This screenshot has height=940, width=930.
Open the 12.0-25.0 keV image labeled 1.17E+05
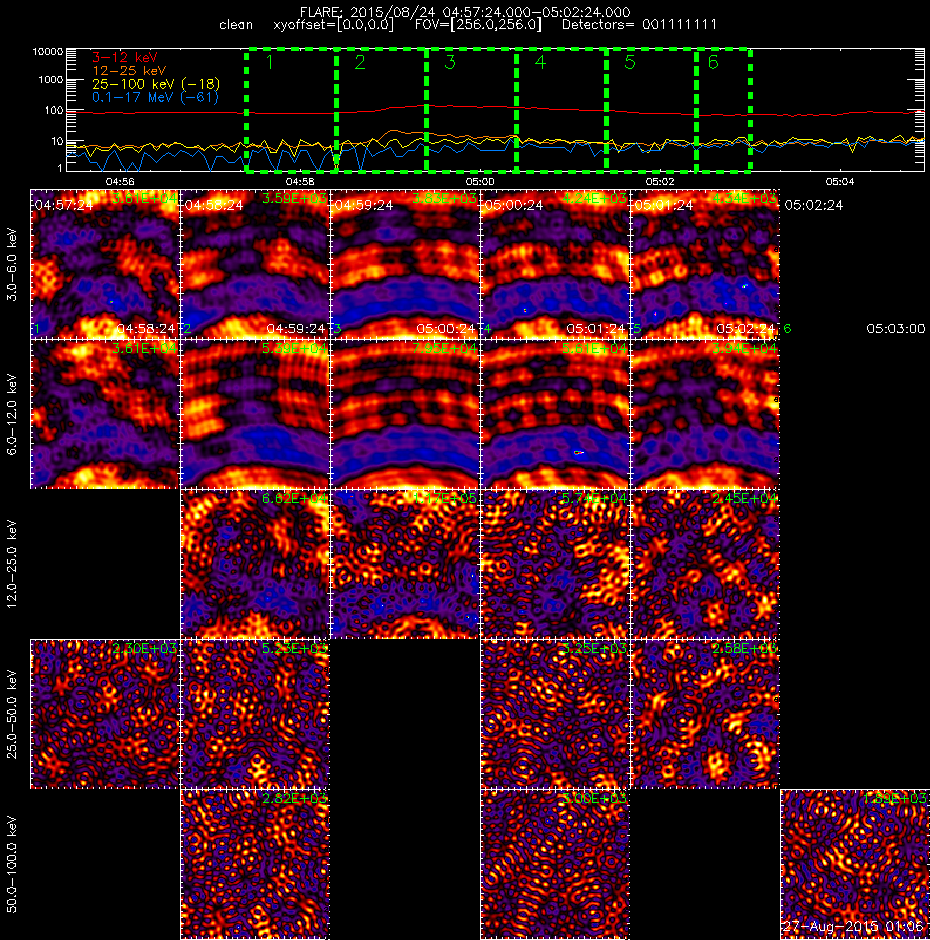[405, 564]
